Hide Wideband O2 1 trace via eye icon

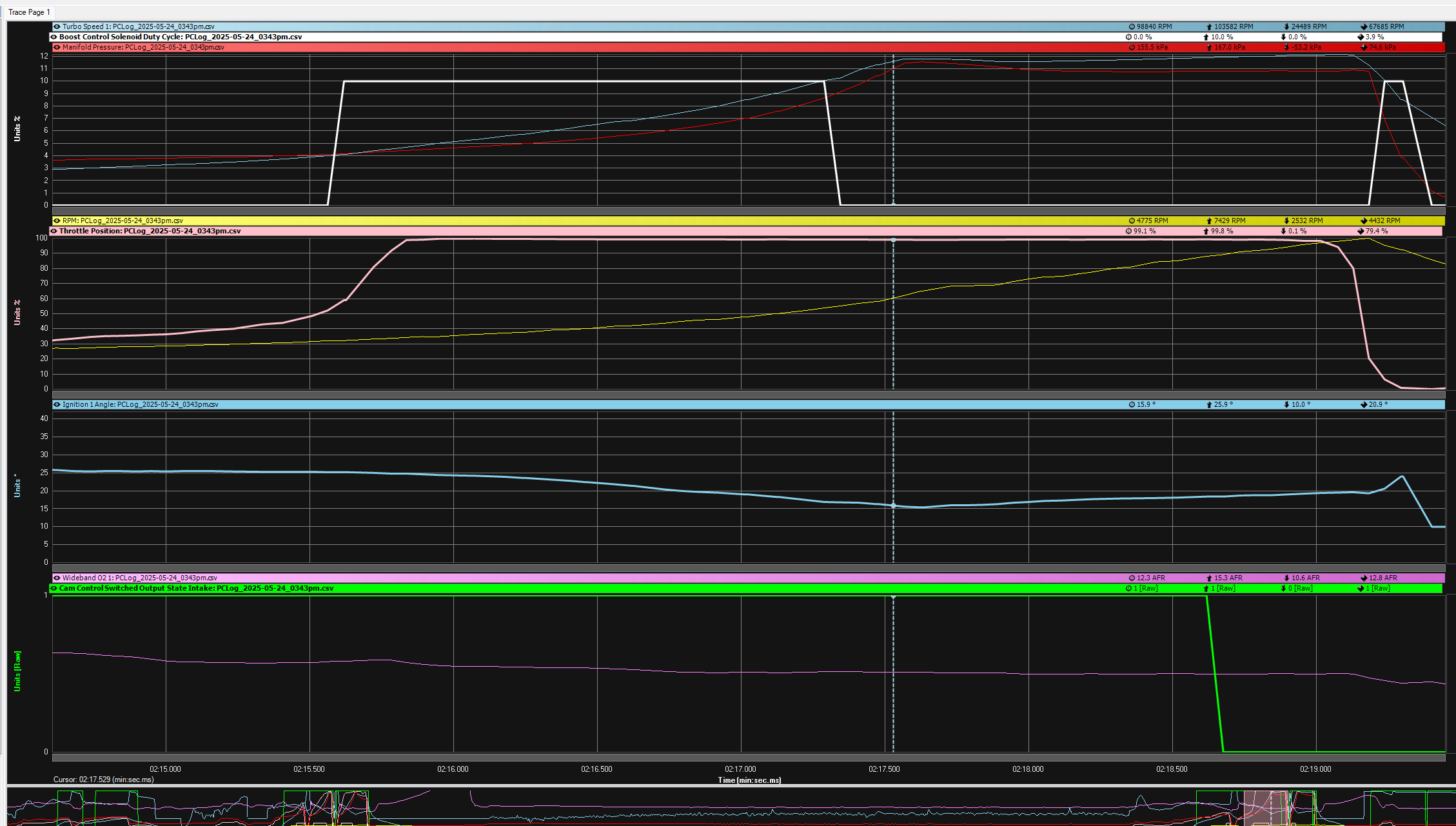pyautogui.click(x=57, y=578)
